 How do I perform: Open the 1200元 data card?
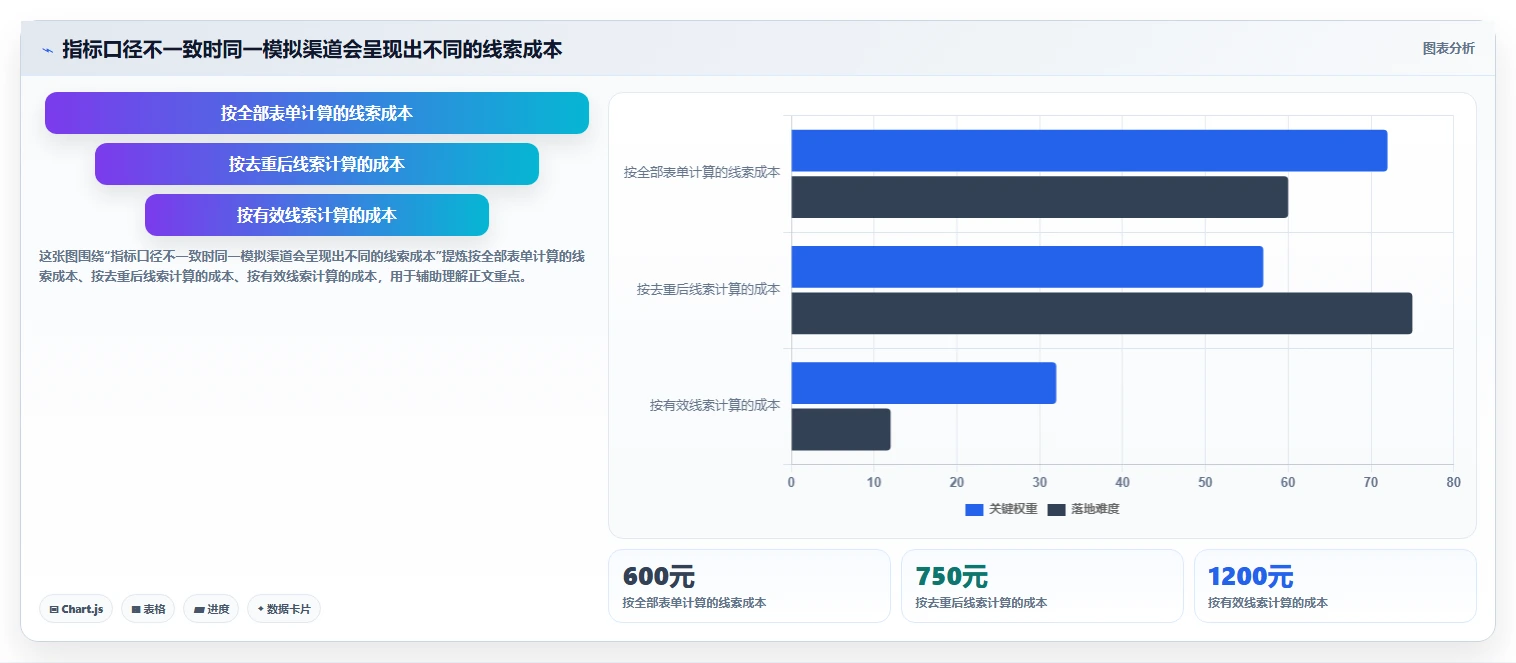[1335, 586]
